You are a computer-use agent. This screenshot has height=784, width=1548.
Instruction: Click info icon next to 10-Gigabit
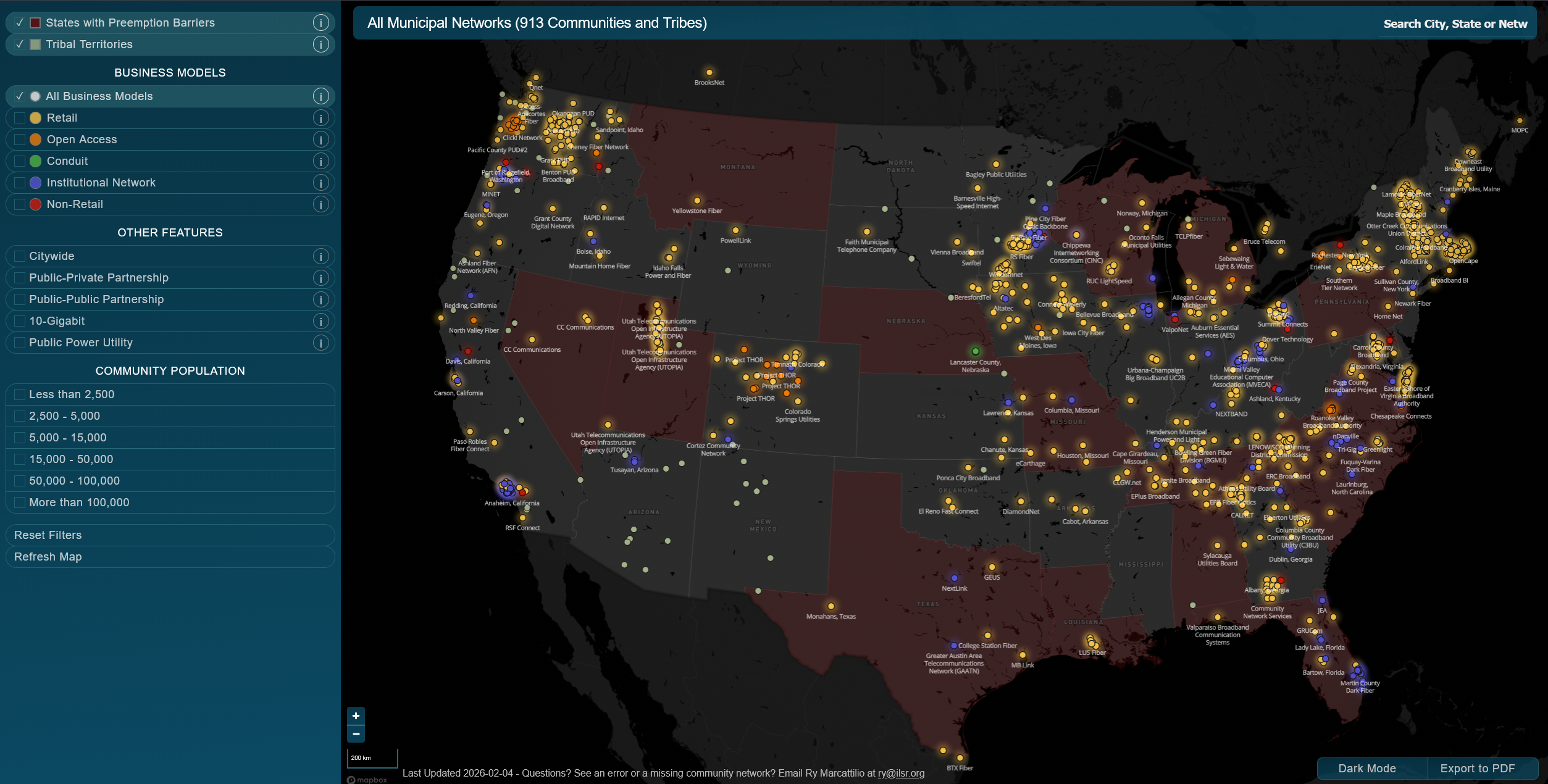pos(320,321)
